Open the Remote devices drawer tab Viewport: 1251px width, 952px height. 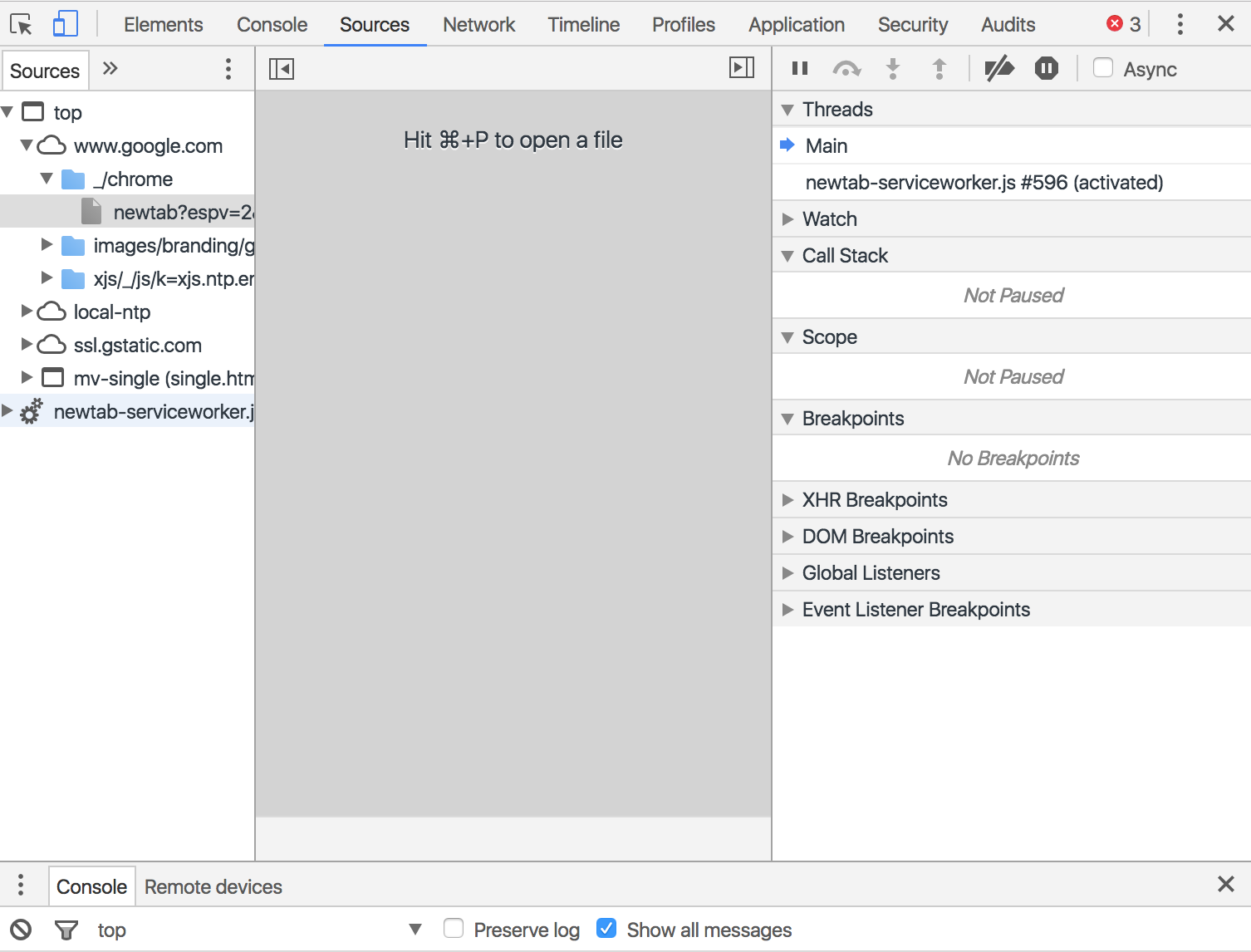pos(213,887)
